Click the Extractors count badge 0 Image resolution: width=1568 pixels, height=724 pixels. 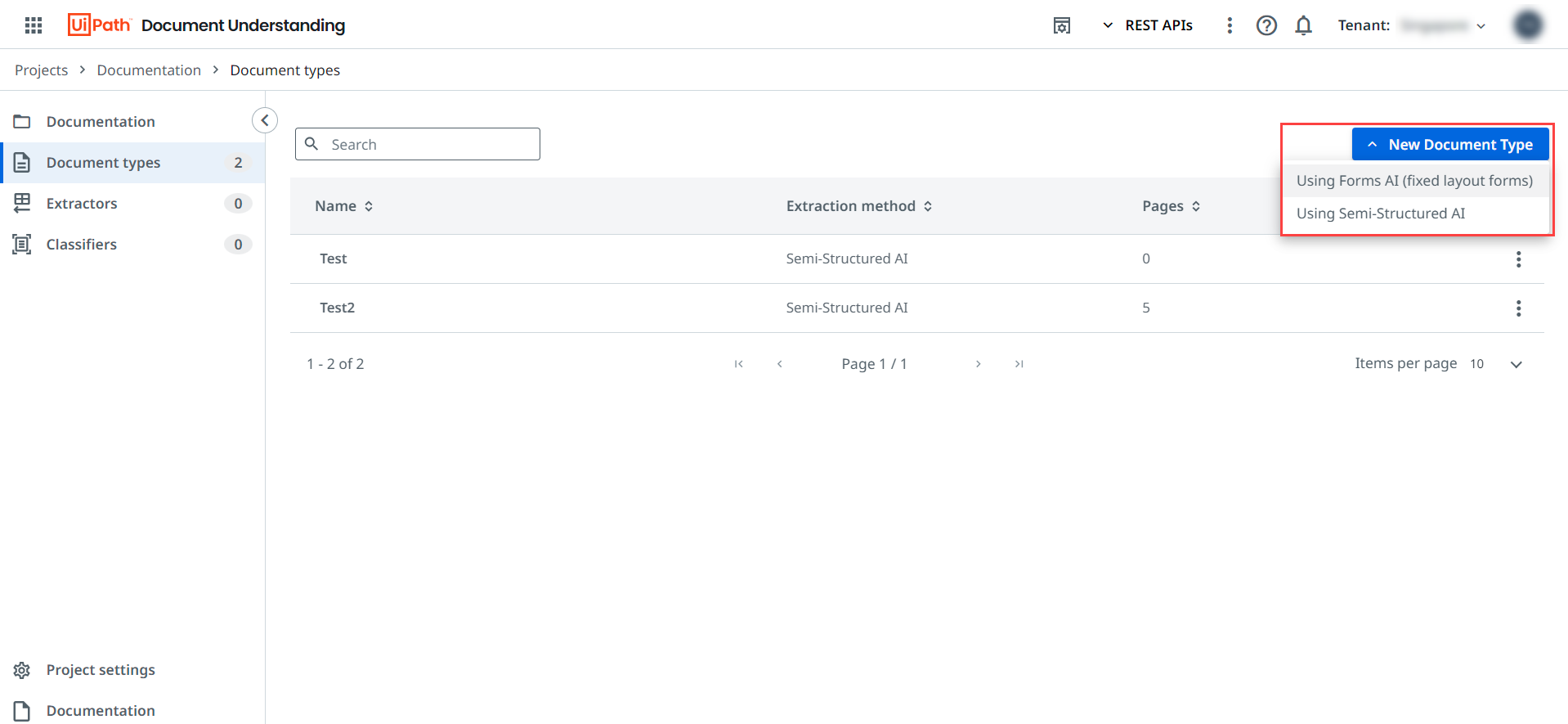(x=238, y=204)
